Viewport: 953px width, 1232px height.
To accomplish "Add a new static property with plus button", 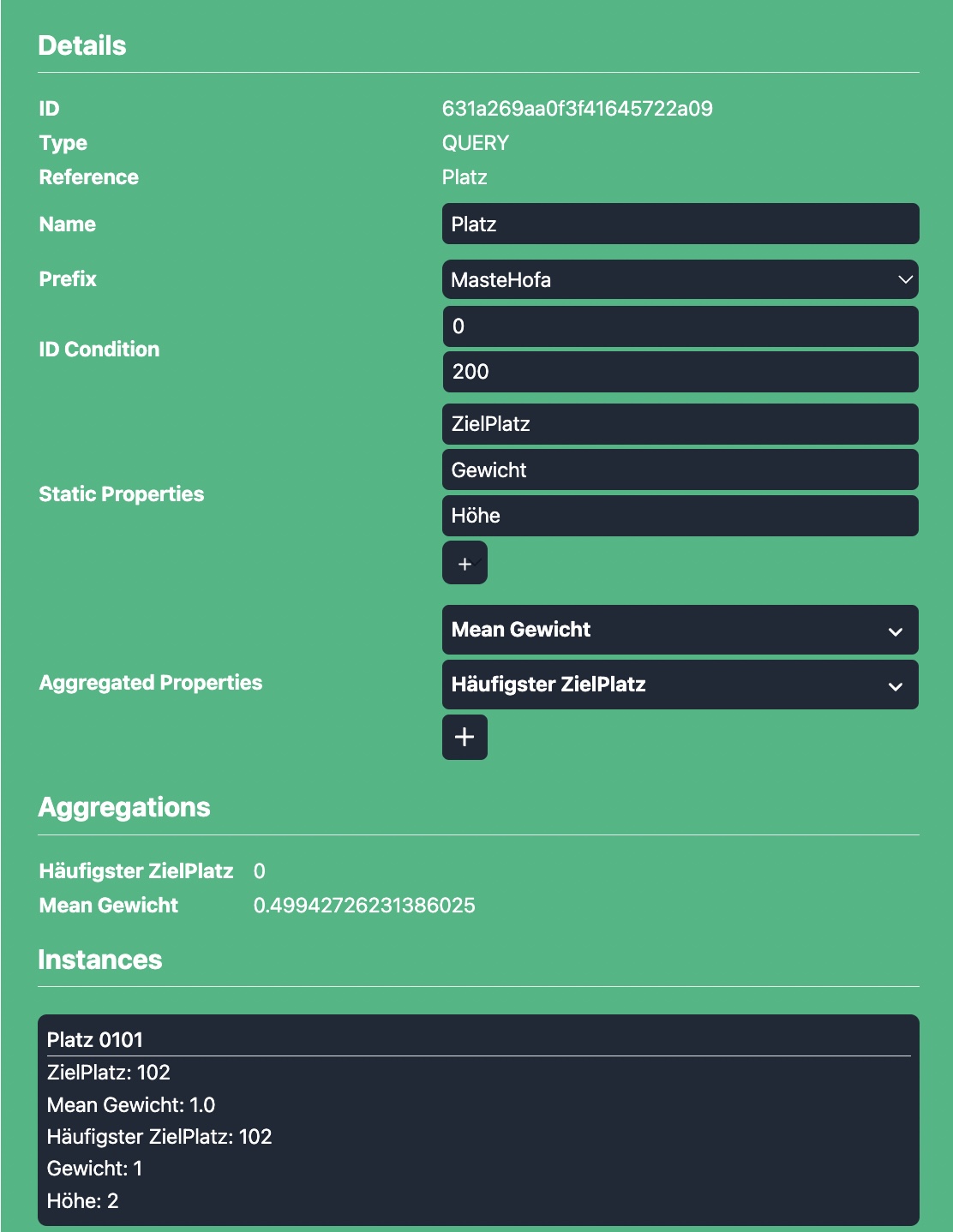I will 465,563.
